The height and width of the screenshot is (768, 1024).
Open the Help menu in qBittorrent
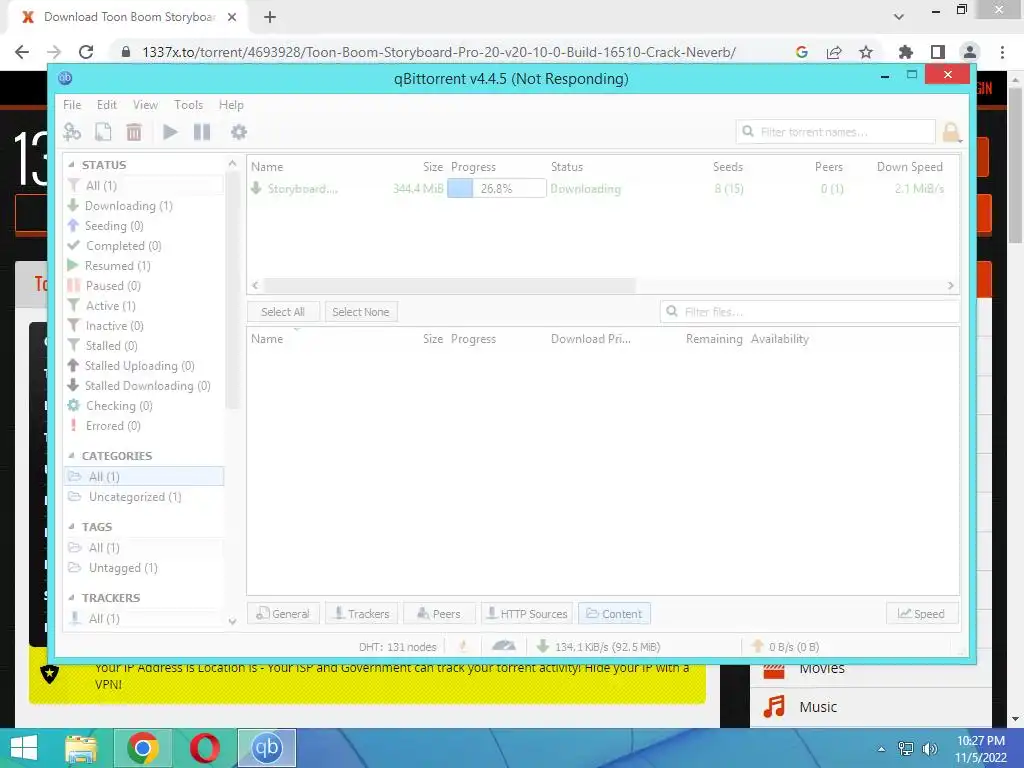coord(231,104)
